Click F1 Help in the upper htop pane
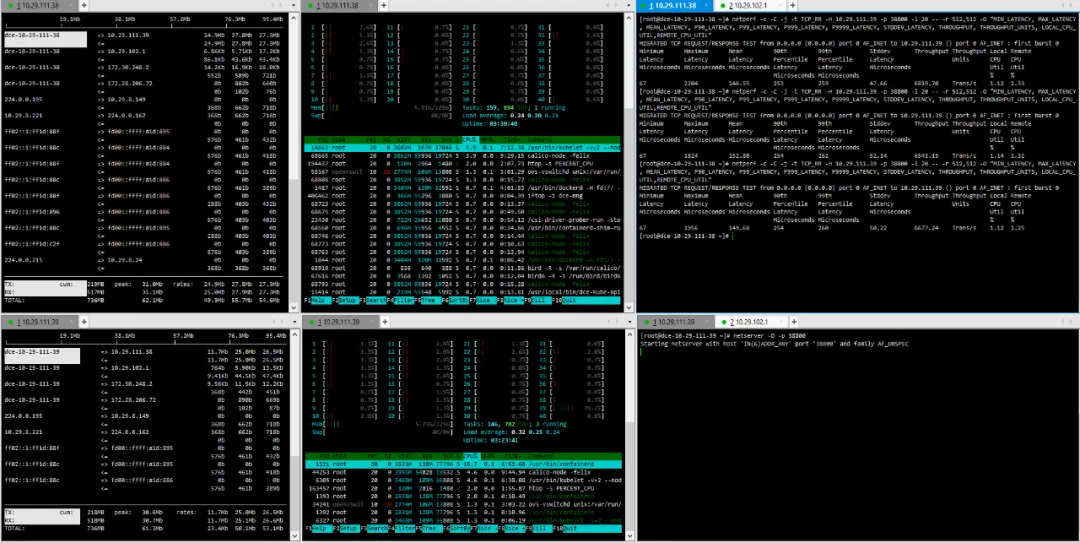 tap(316, 301)
